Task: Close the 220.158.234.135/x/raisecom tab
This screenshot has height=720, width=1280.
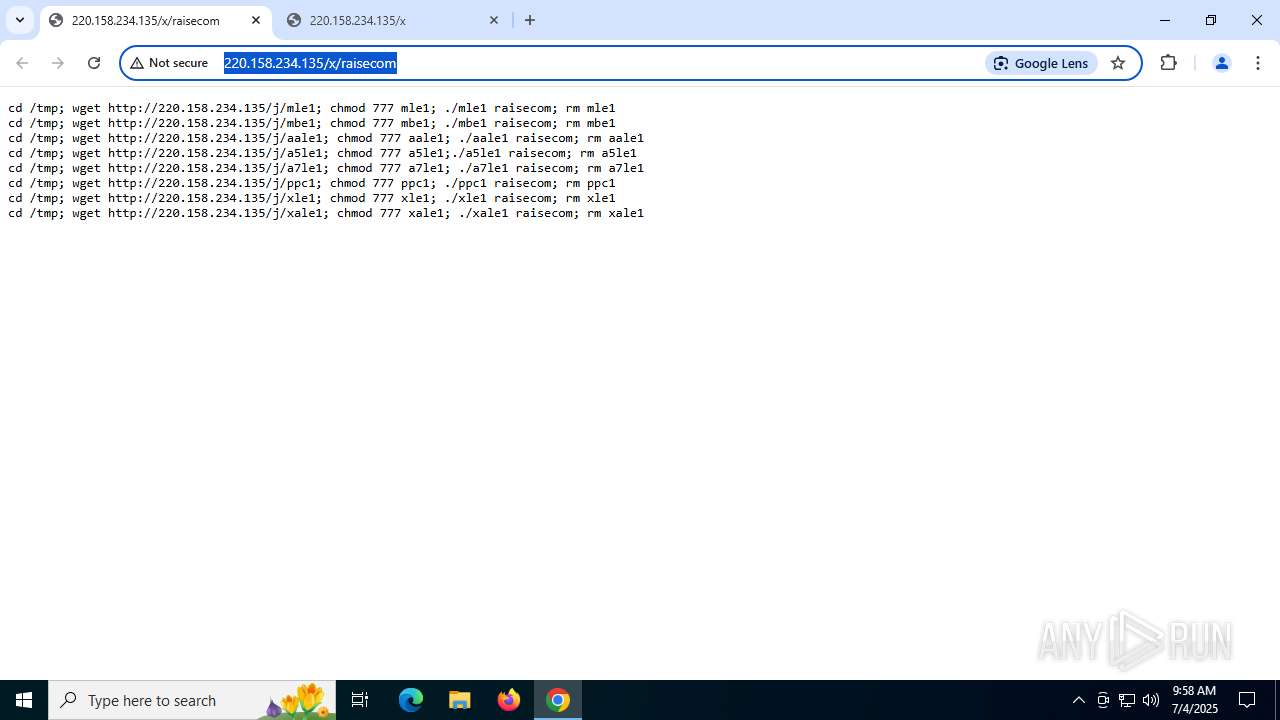Action: tap(256, 20)
